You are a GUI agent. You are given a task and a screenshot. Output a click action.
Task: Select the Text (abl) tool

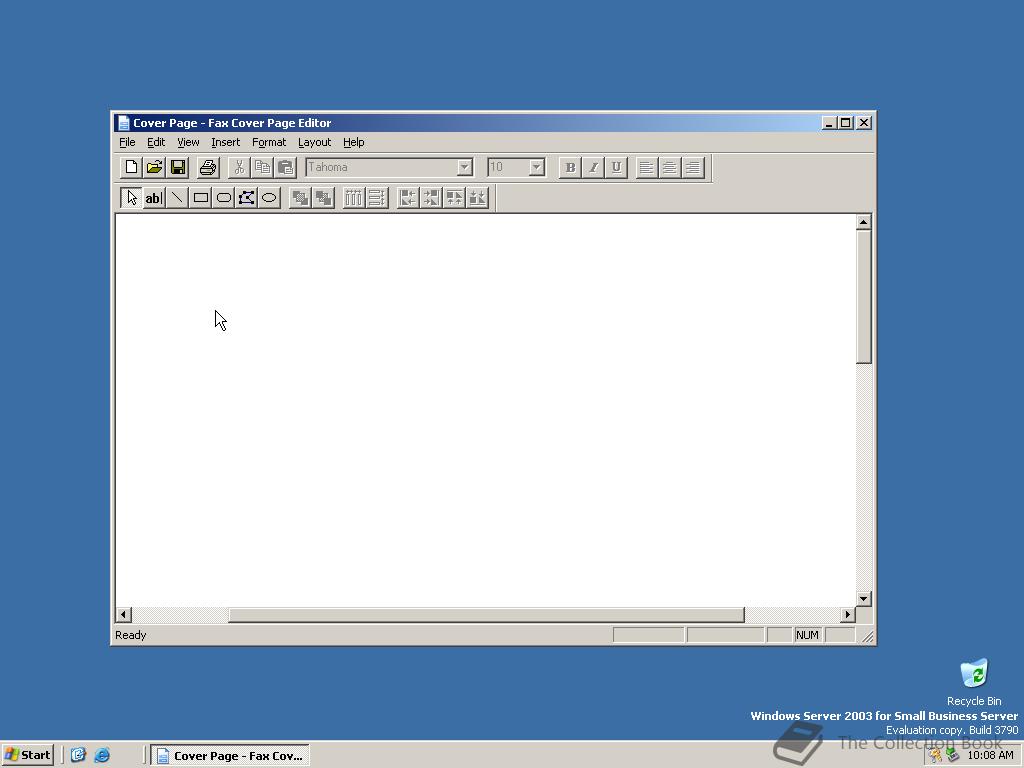click(154, 198)
